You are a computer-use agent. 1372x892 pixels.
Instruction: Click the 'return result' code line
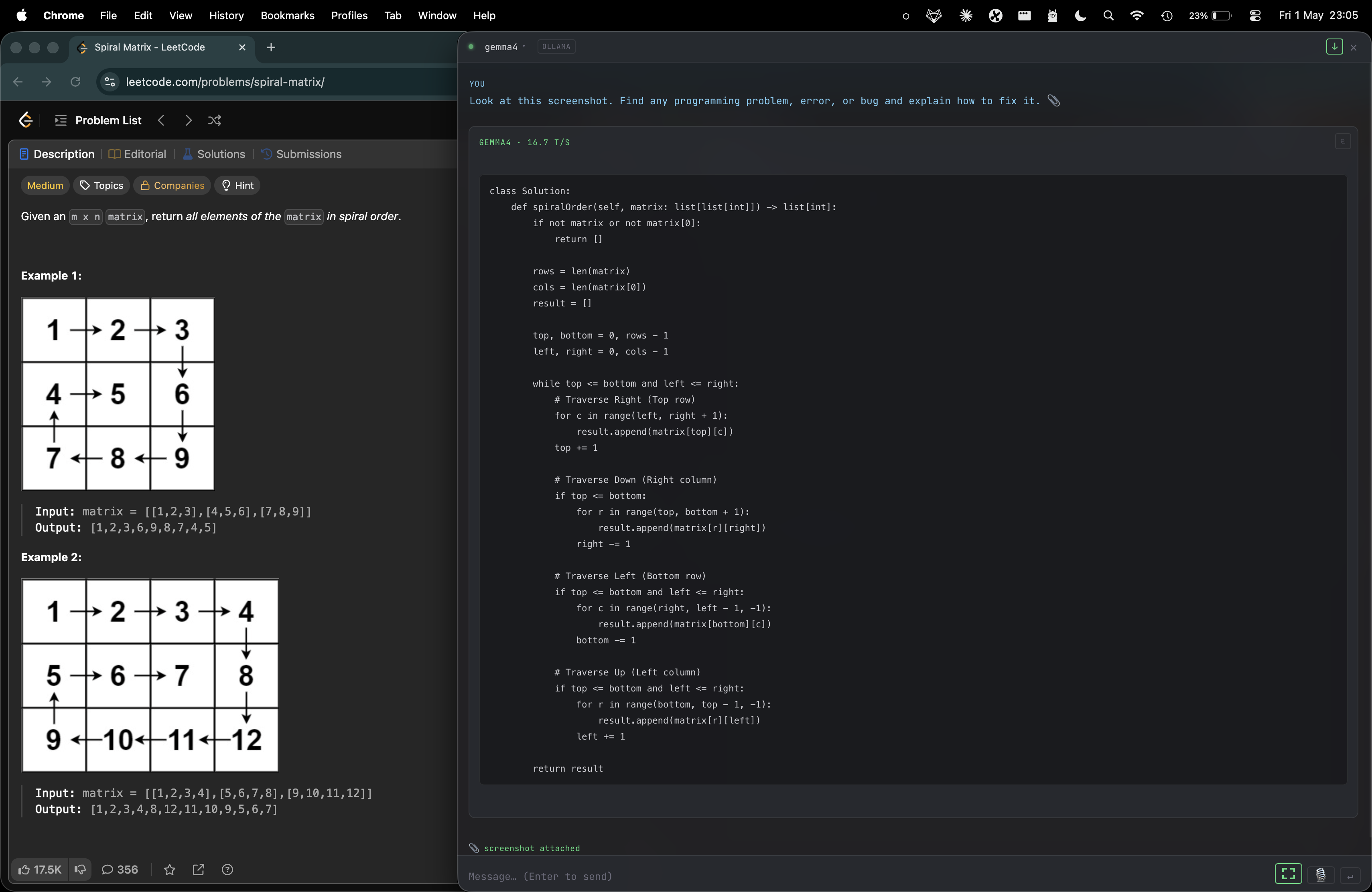[568, 768]
